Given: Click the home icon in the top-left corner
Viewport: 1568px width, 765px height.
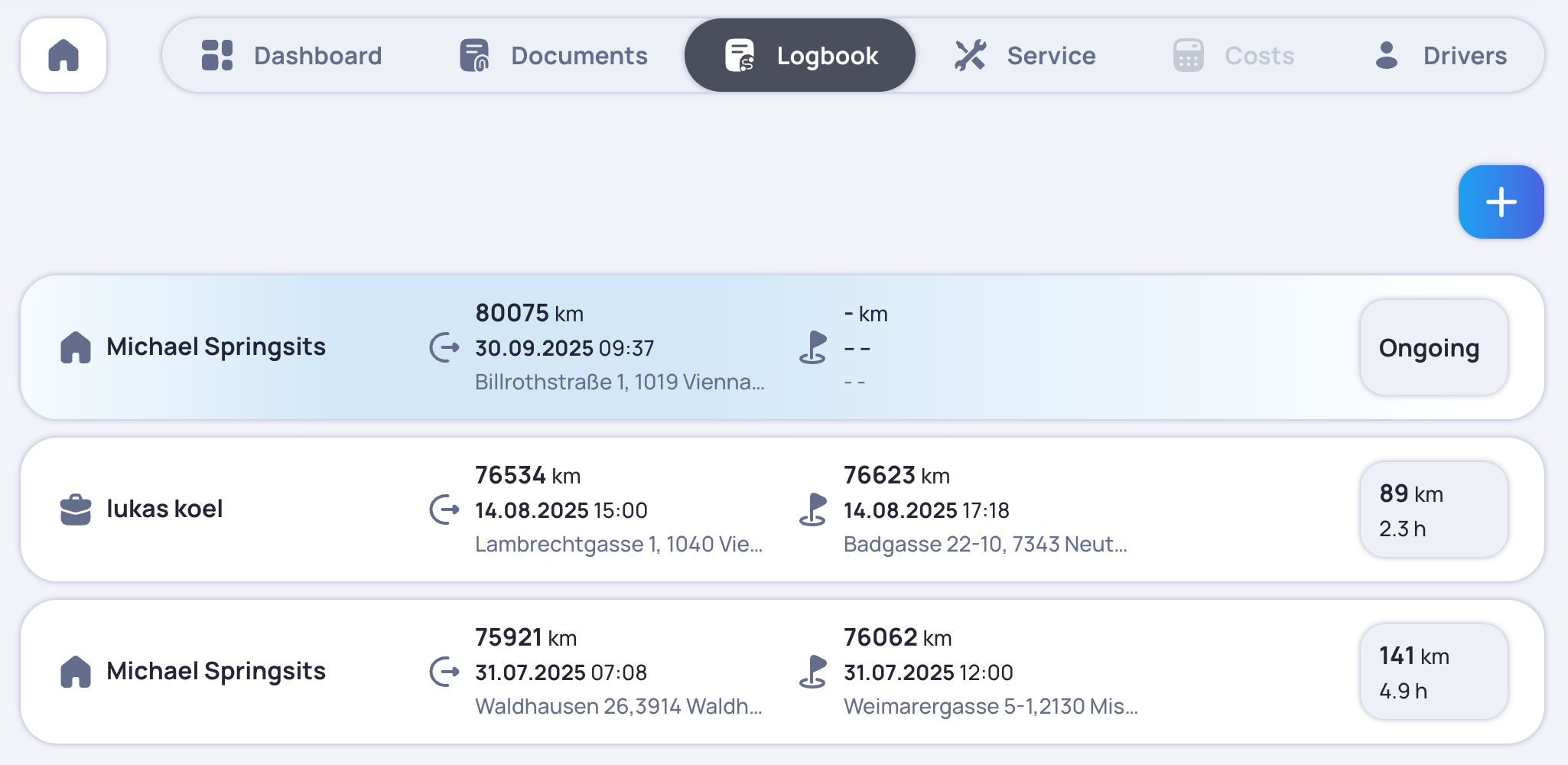Looking at the screenshot, I should click(x=63, y=54).
